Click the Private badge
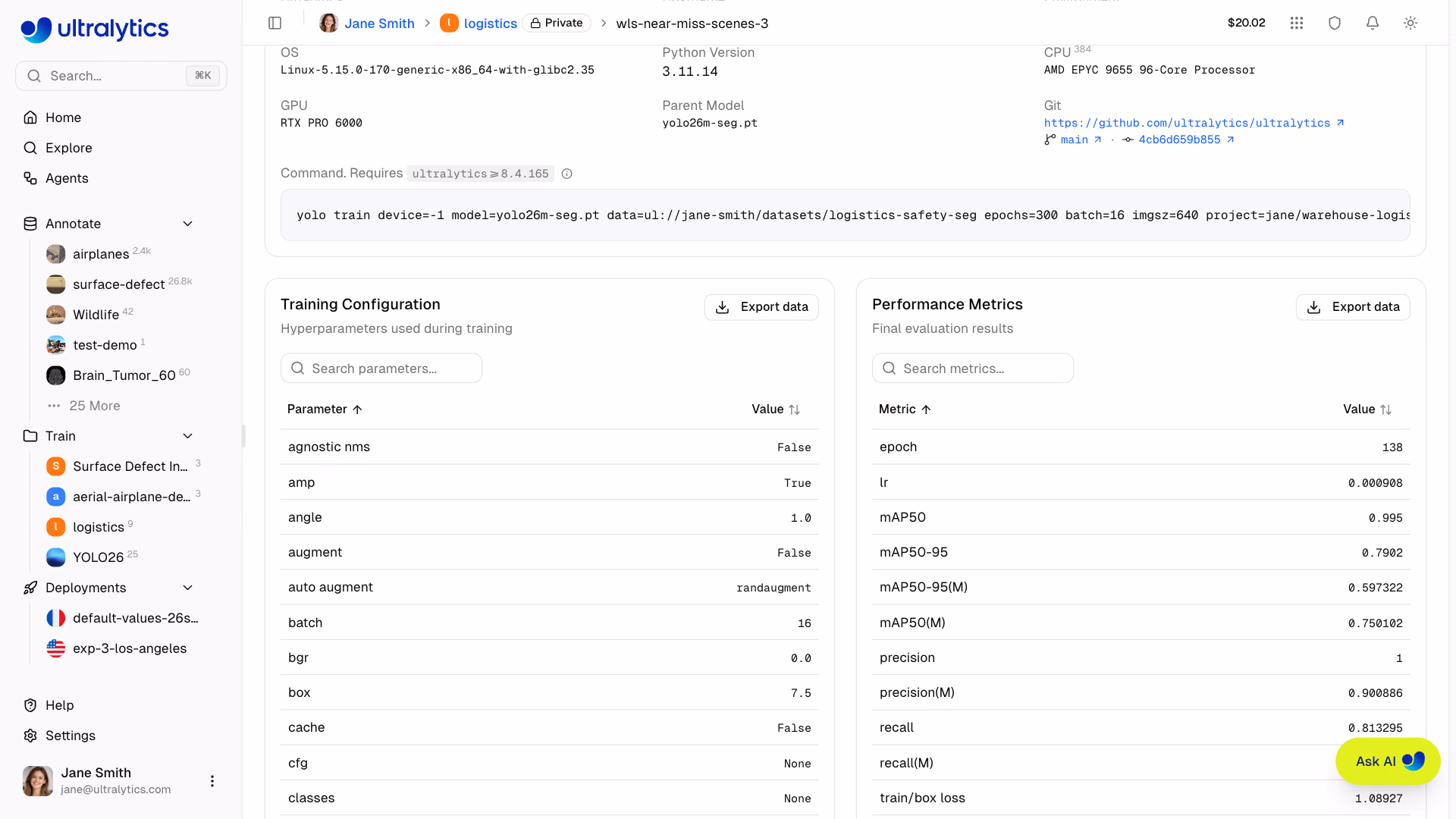This screenshot has height=819, width=1456. pos(557,24)
